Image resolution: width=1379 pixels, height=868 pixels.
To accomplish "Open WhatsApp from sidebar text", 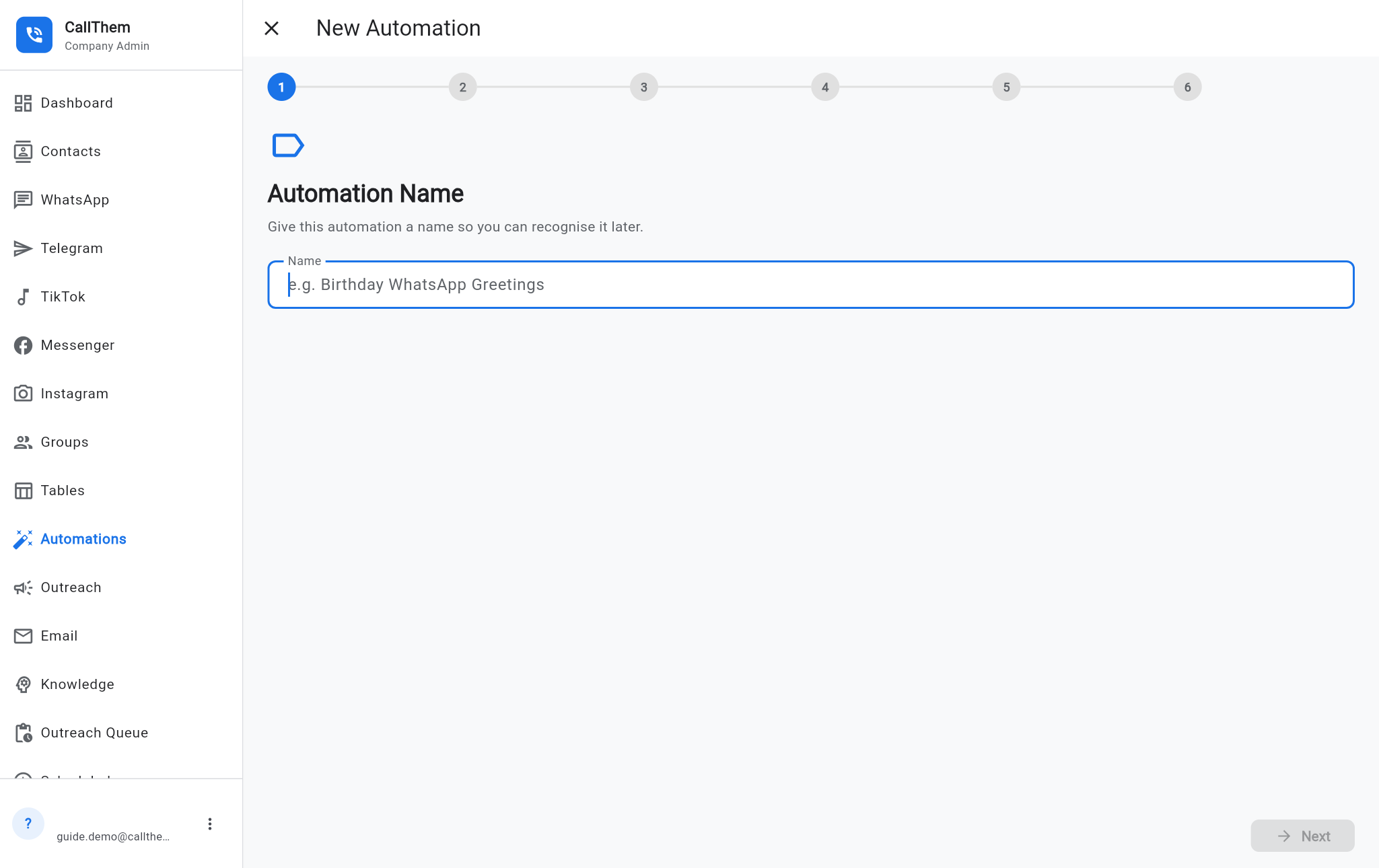I will point(75,200).
